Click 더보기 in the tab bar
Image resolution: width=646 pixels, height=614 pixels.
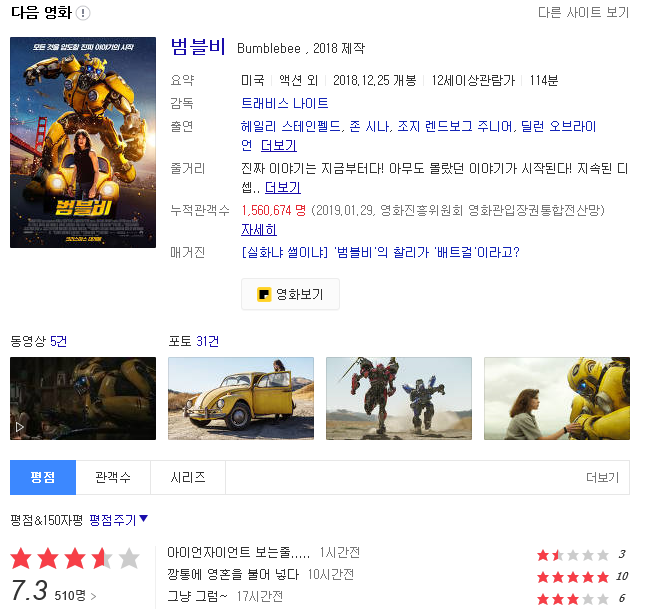[602, 477]
